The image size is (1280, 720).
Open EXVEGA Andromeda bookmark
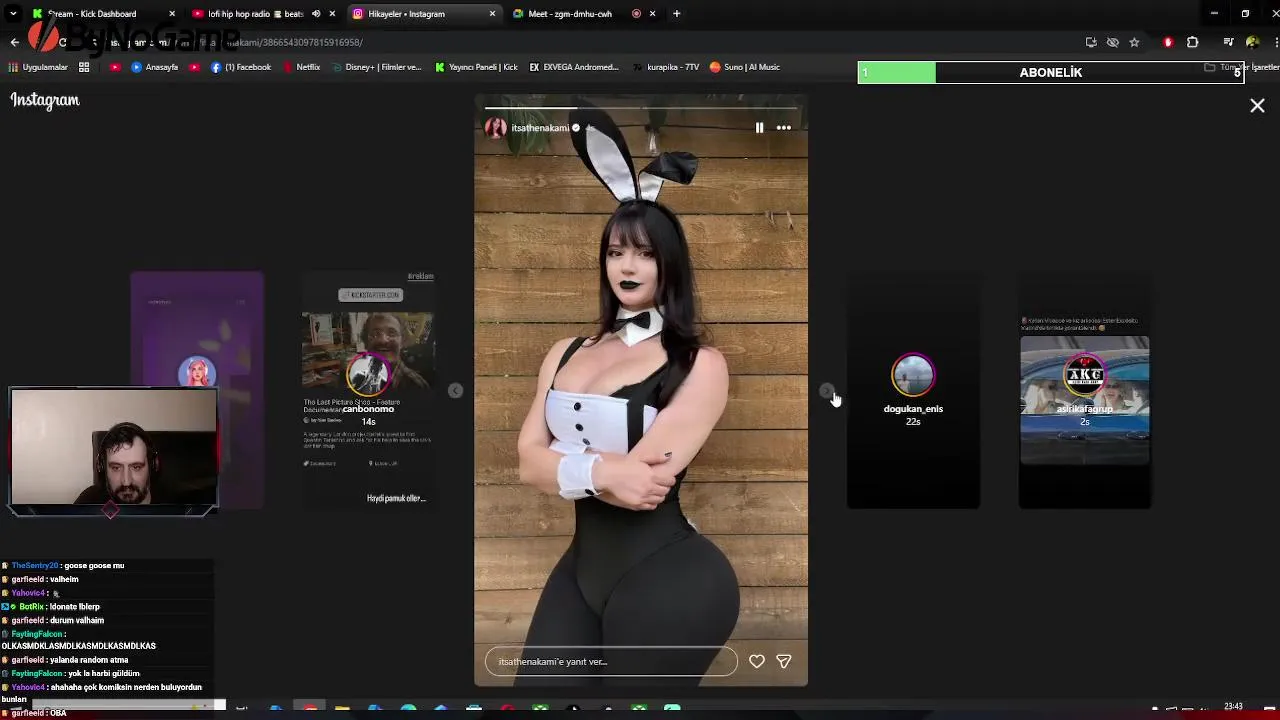574,67
